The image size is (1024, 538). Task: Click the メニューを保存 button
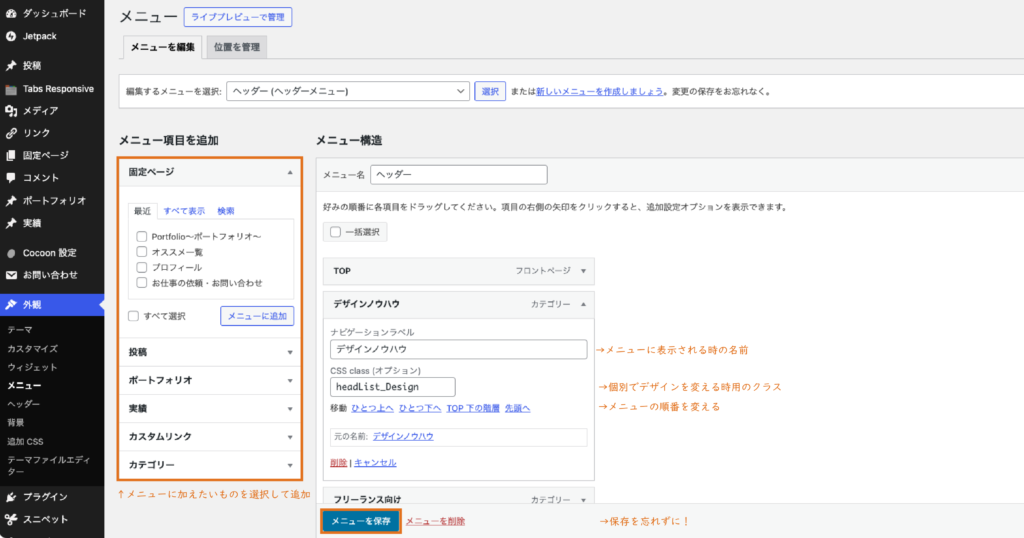tap(361, 521)
